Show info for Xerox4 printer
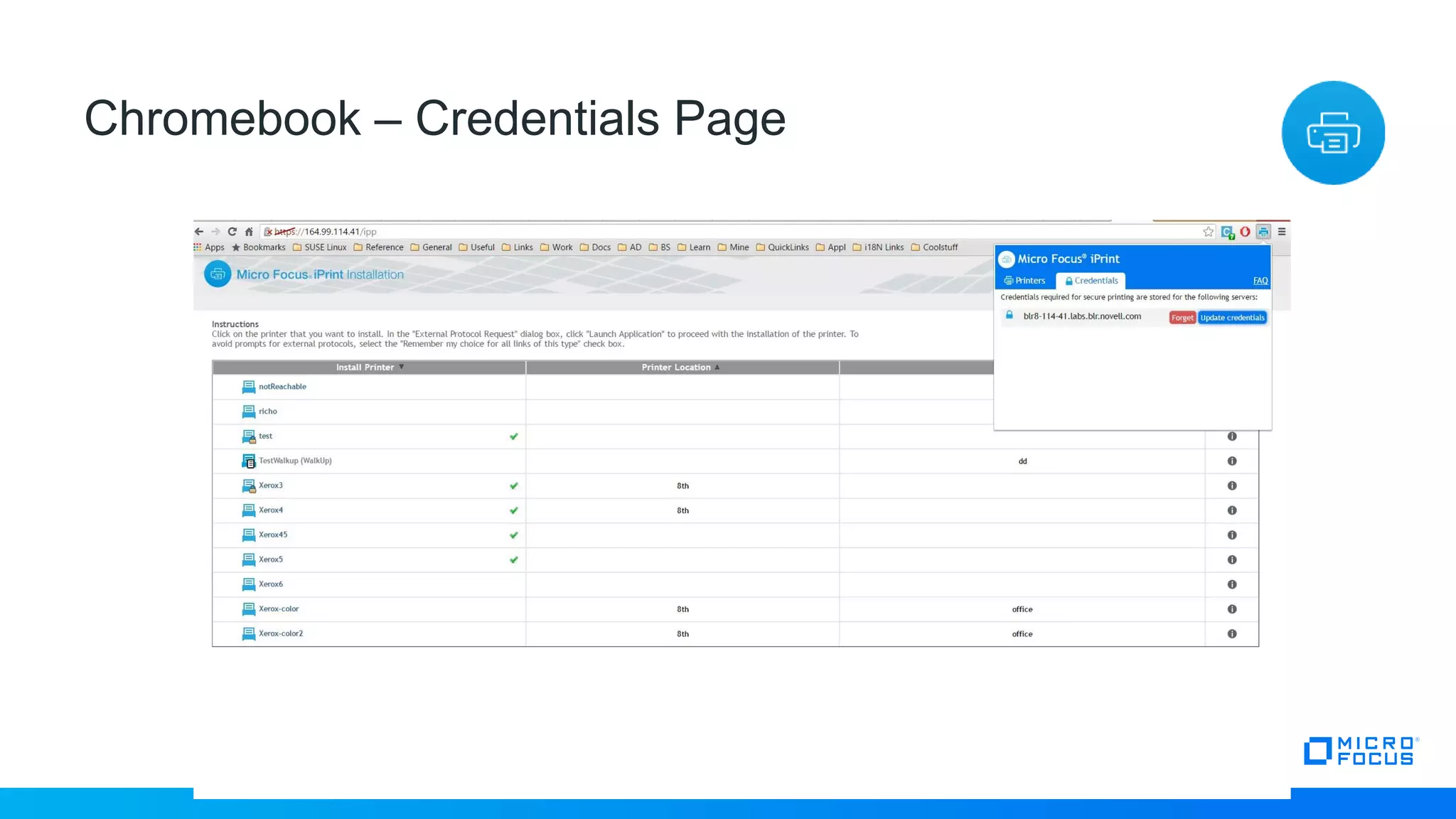 (1232, 510)
